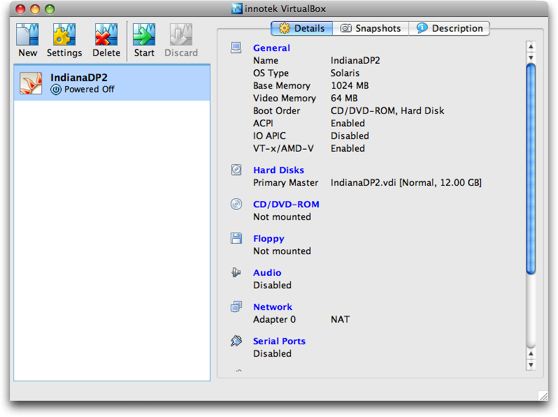The image size is (558, 417).
Task: Click 'Not mounted' under Floppy
Action: click(282, 251)
